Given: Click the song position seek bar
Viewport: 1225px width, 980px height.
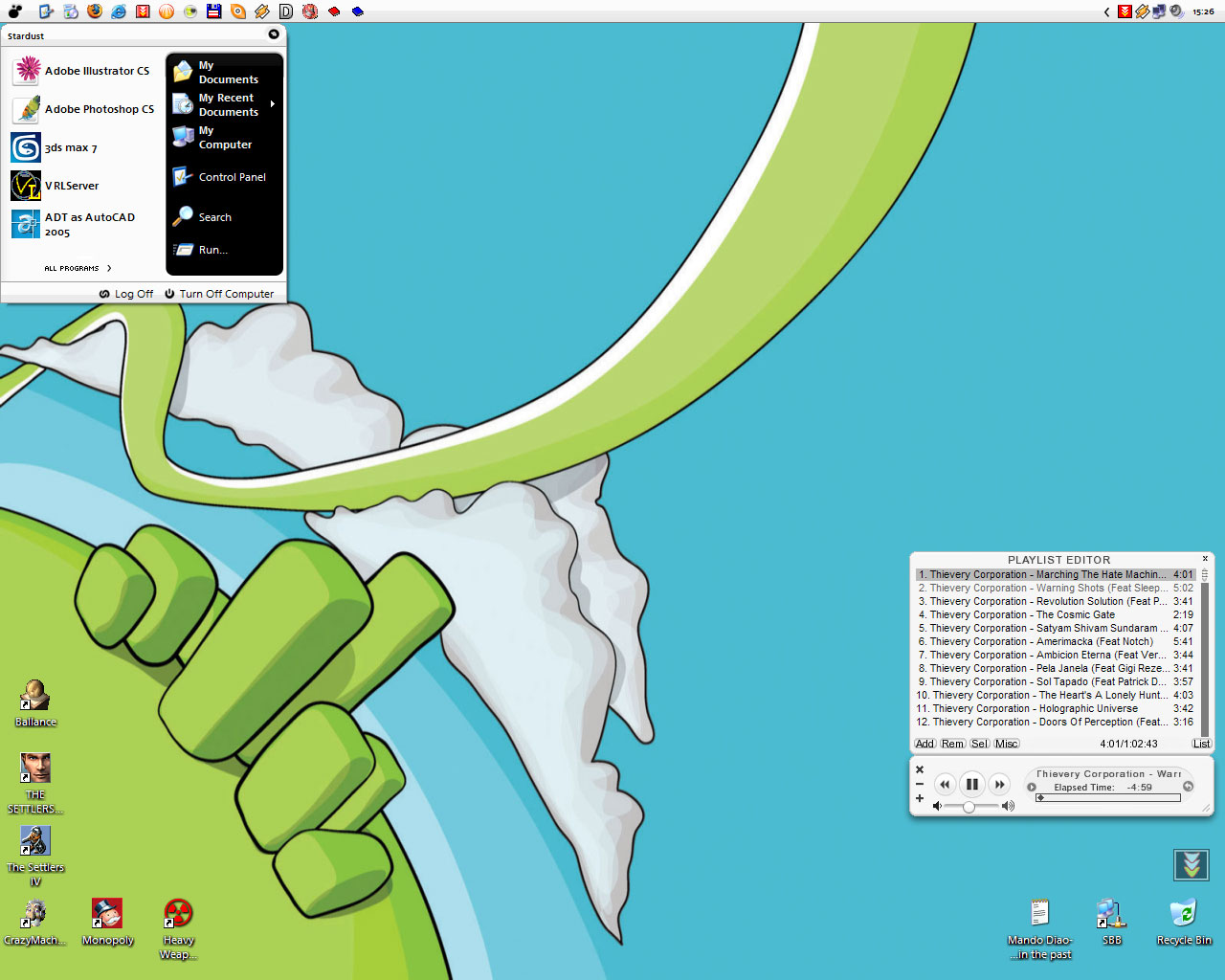Looking at the screenshot, I should point(1108,797).
